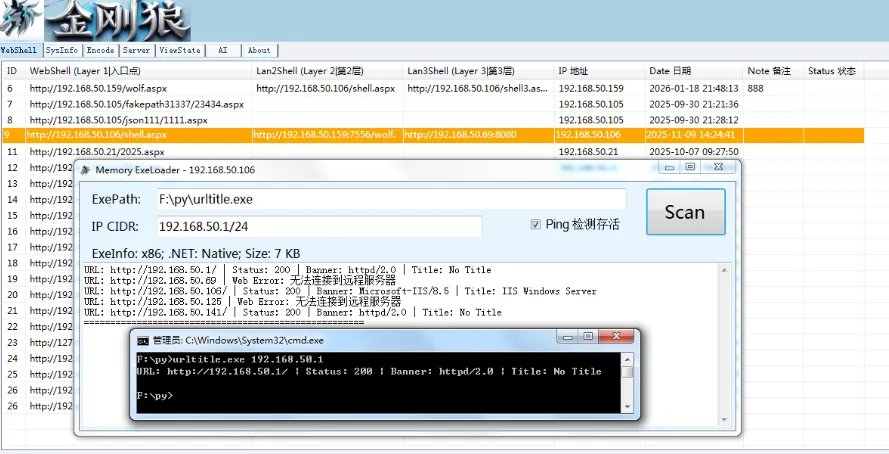
Task: Click scan result line for 192.168.50.141
Action: (293, 312)
